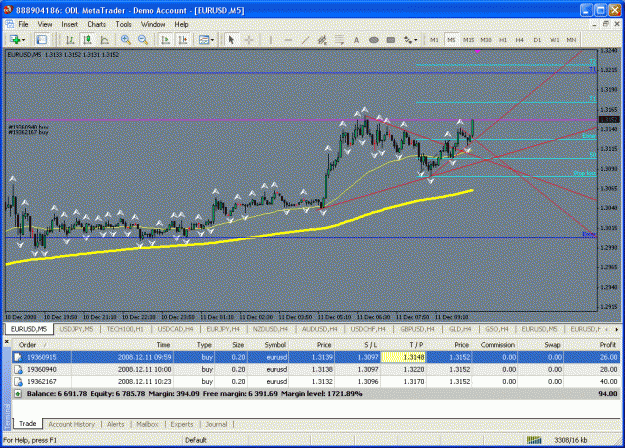The height and width of the screenshot is (448, 625).
Task: Open the Charts menu
Action: point(96,24)
